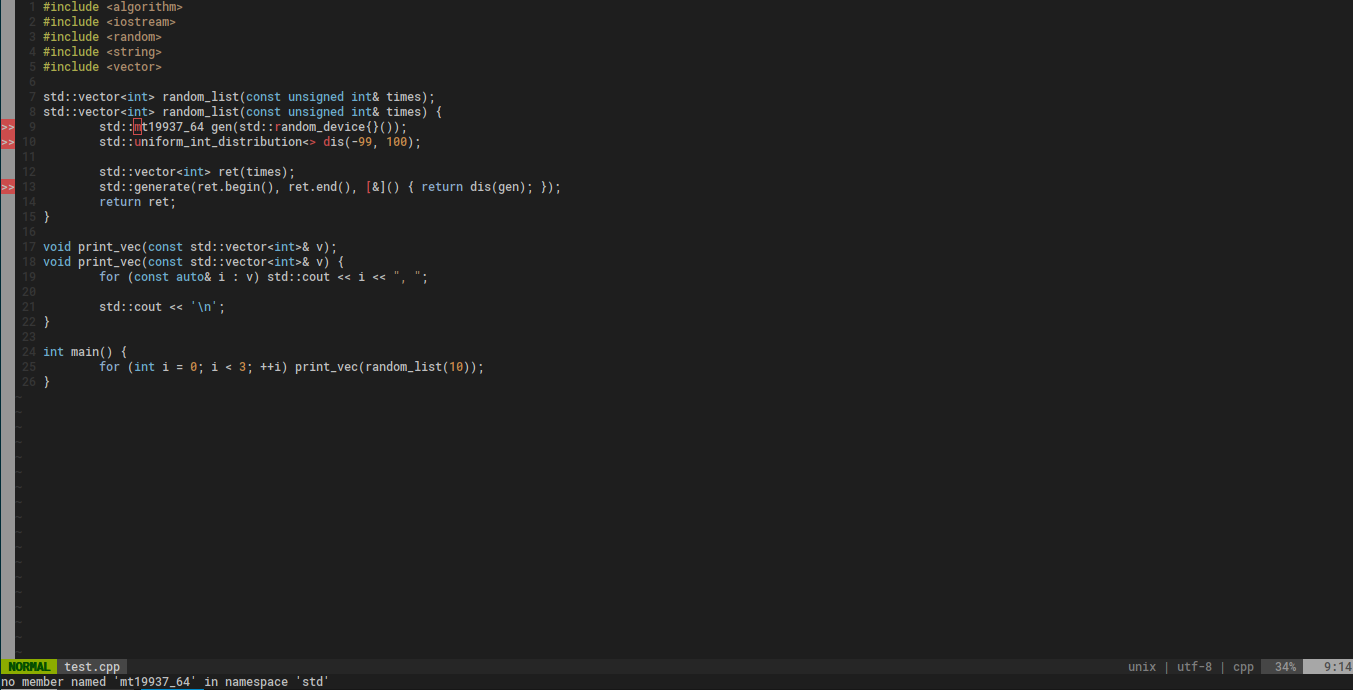This screenshot has width=1353, height=690.
Task: Click the unix file format status entry
Action: 1142,667
